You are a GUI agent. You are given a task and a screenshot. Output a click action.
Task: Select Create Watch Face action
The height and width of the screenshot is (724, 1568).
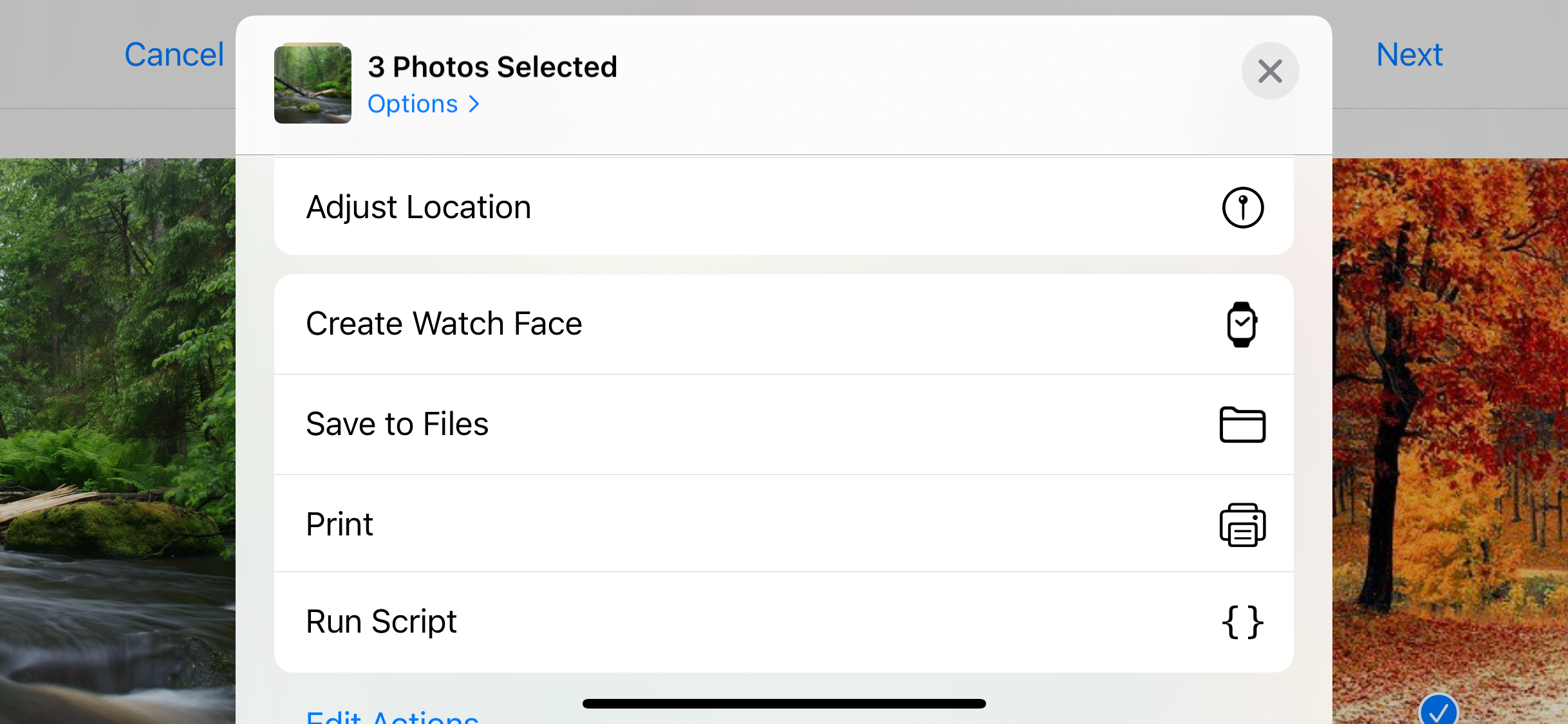tap(444, 324)
